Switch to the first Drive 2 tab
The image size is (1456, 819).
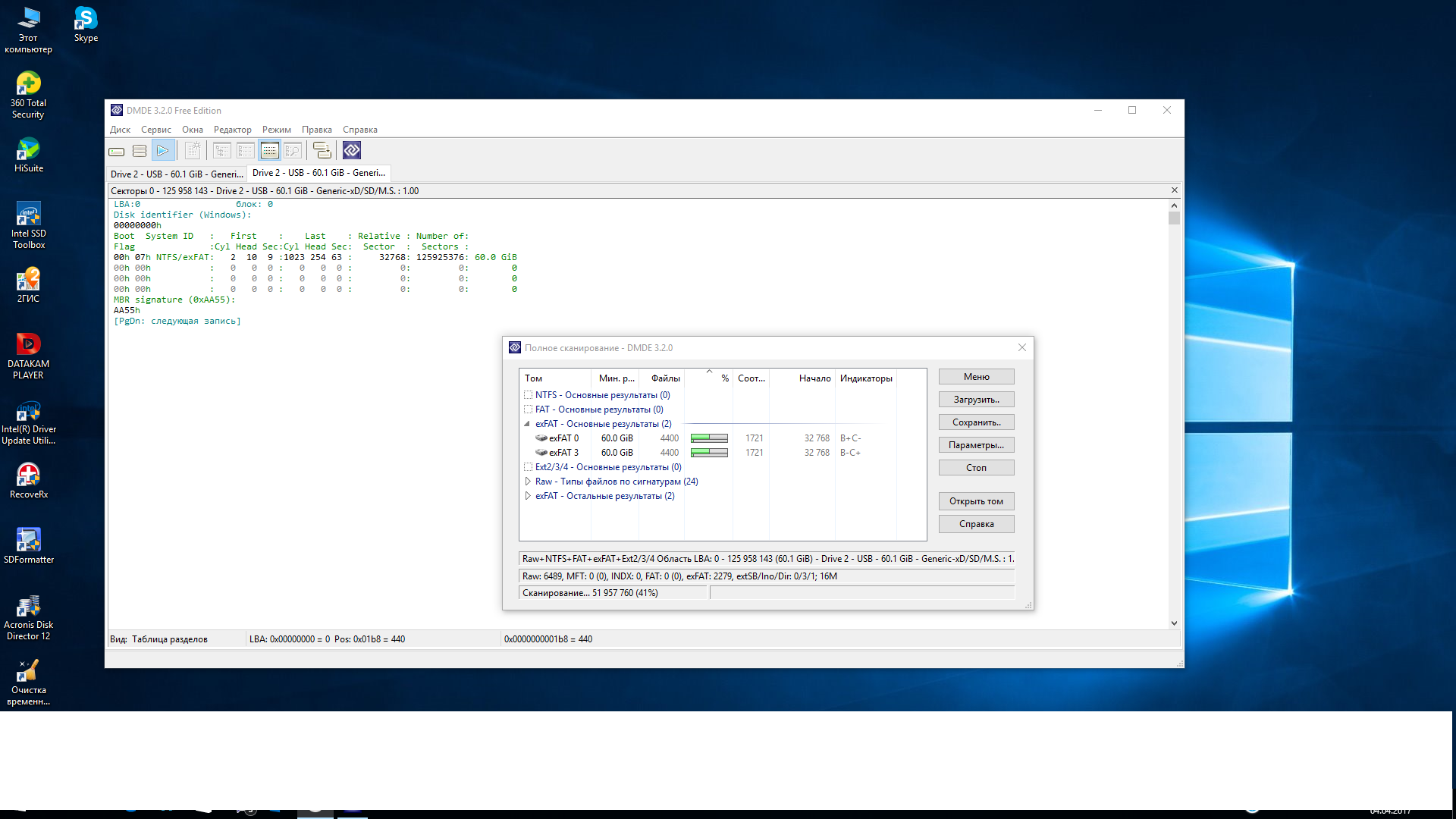[176, 174]
